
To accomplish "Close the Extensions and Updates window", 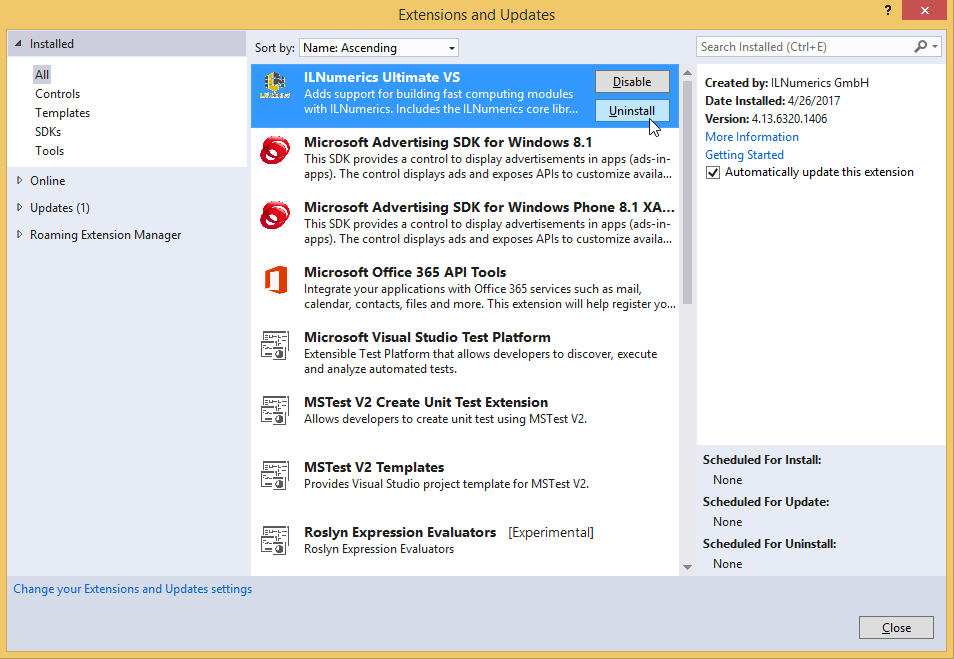I will click(924, 10).
